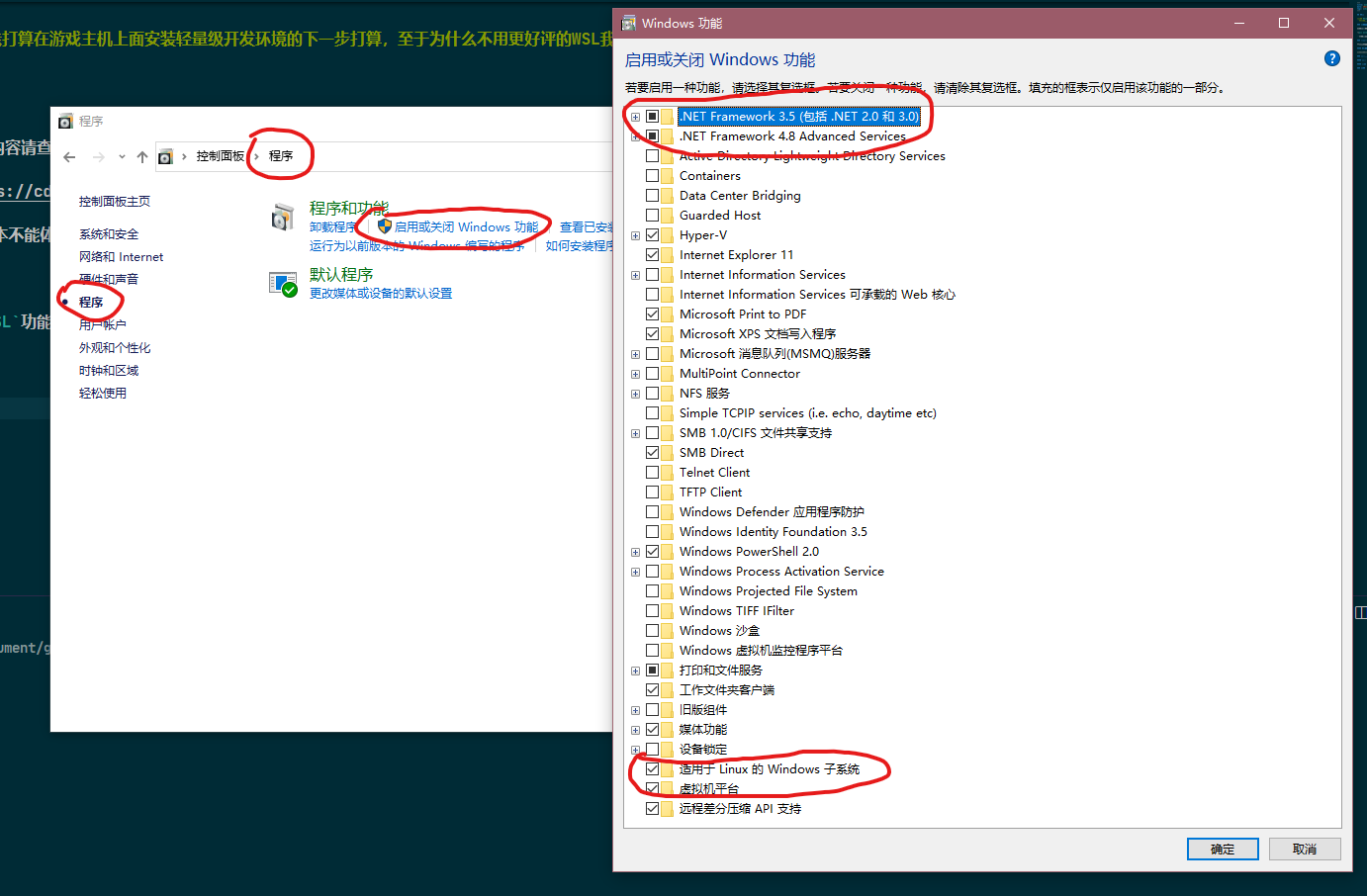This screenshot has height=896, width=1367.
Task: Uncheck the Hyper-V checkbox
Action: click(x=652, y=235)
